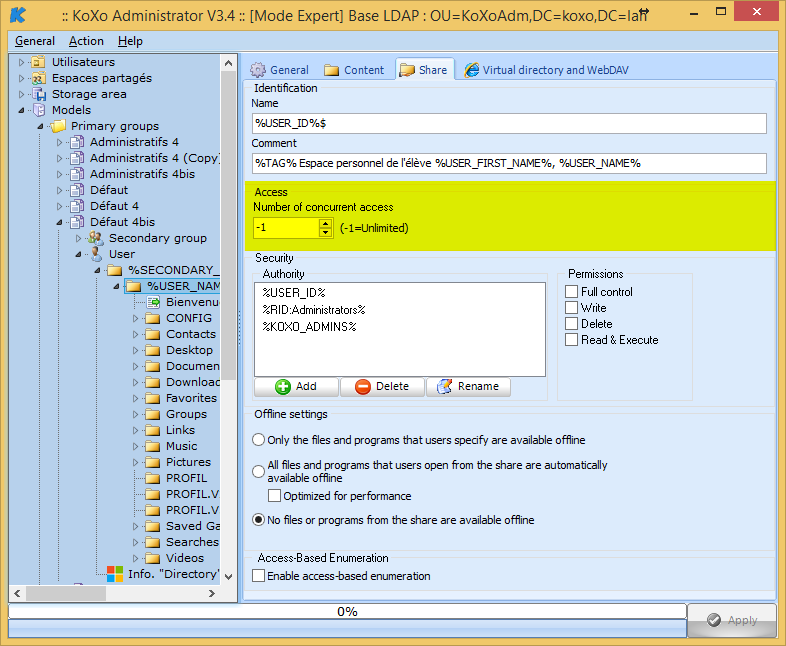The width and height of the screenshot is (786, 646).
Task: Switch to the General tab
Action: point(280,70)
